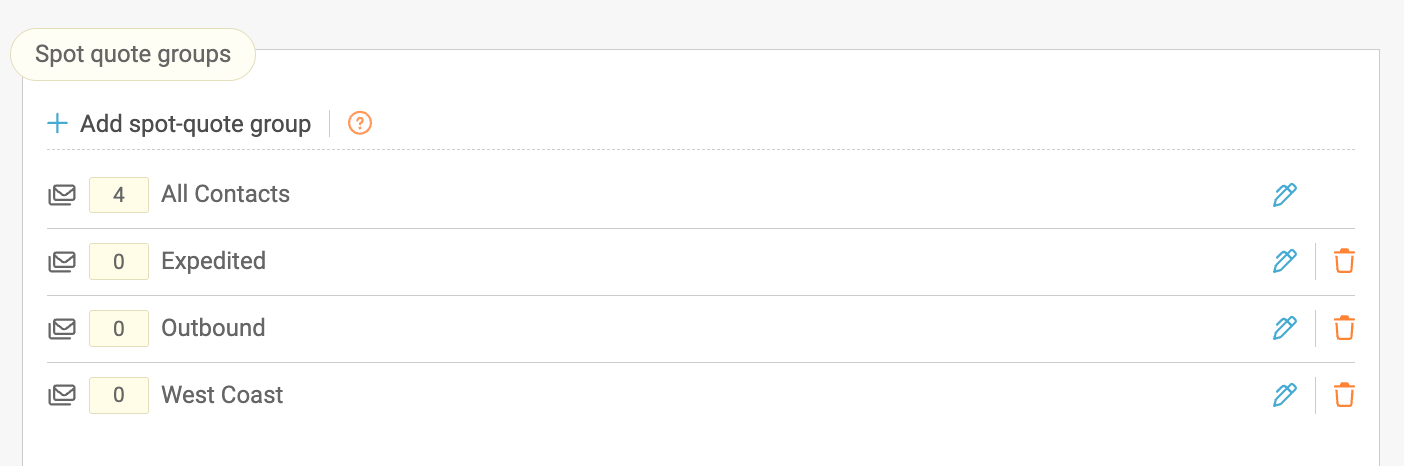The image size is (1404, 466).
Task: Click the 0 count badge for Expedited
Action: 119,262
